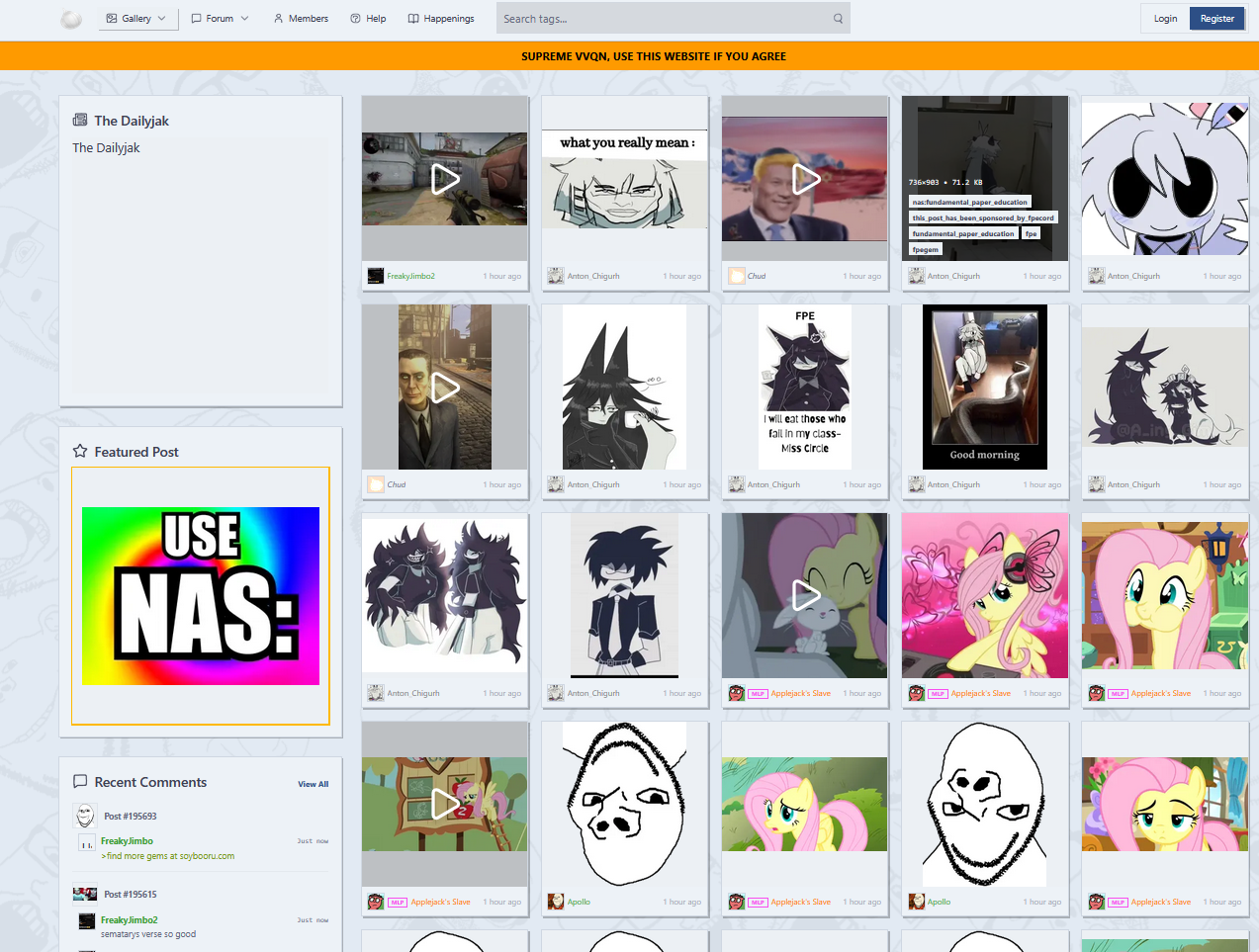Click Applejack's Slave avatar under bunny video

point(736,693)
